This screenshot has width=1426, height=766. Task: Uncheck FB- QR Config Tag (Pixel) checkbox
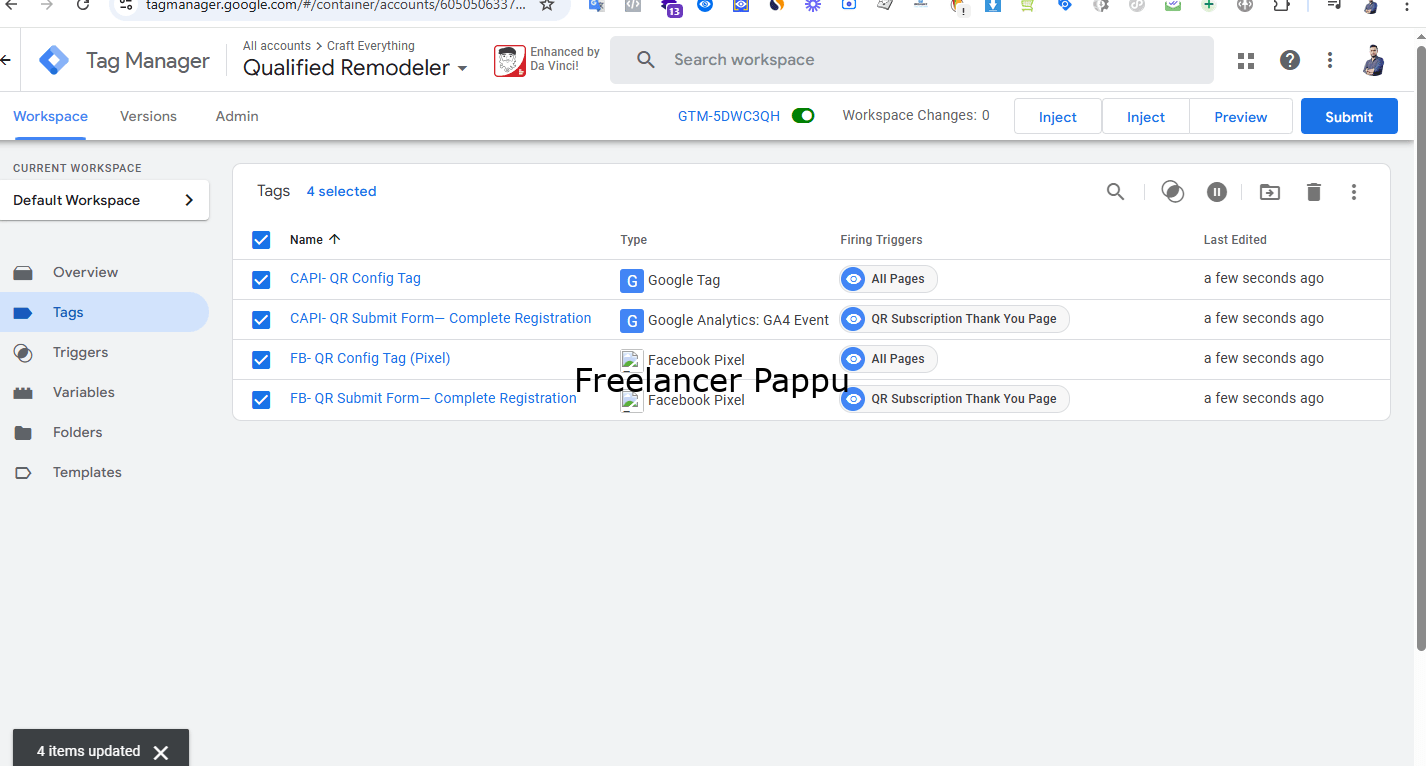[x=261, y=360]
